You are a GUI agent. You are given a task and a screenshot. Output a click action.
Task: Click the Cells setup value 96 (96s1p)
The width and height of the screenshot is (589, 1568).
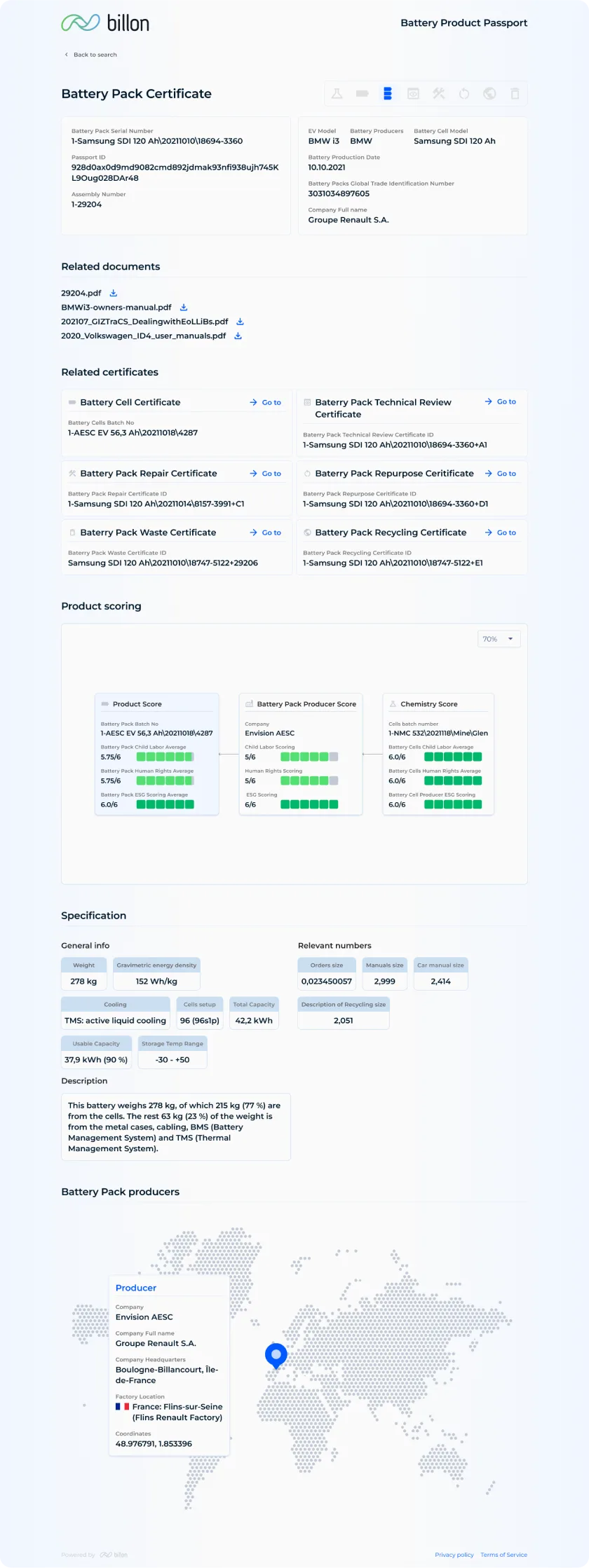tap(200, 1021)
